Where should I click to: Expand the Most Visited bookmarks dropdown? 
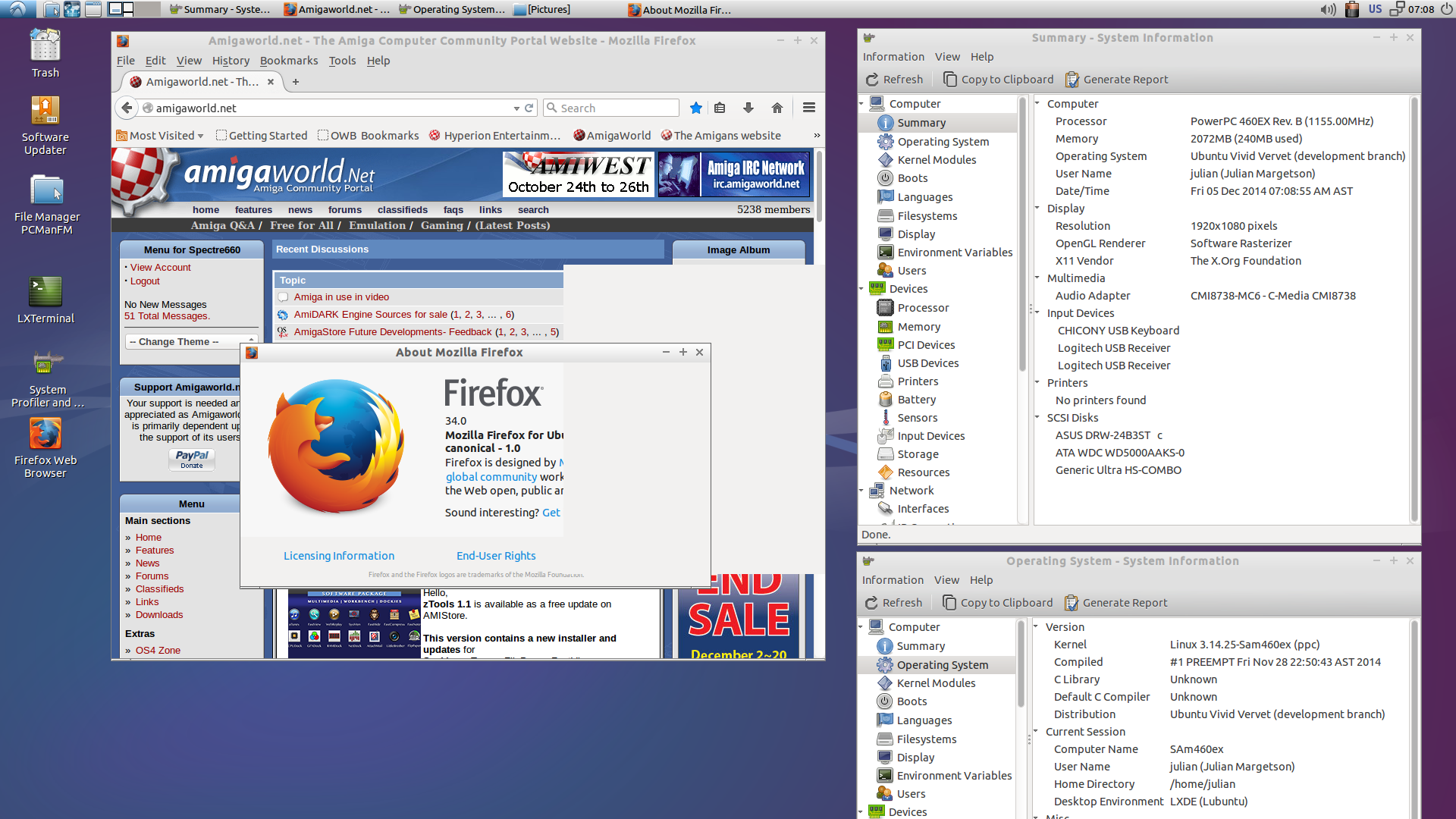click(200, 136)
